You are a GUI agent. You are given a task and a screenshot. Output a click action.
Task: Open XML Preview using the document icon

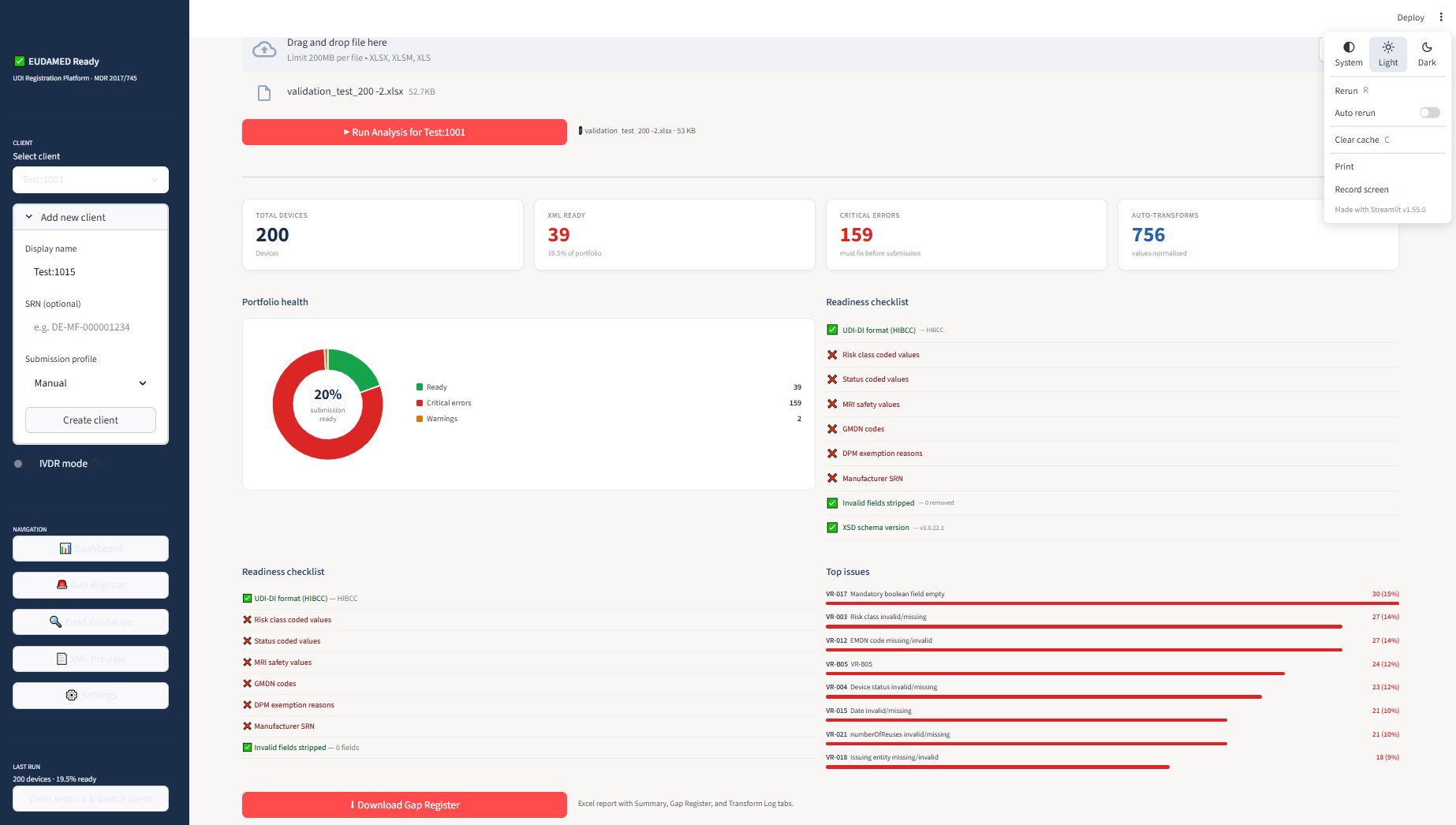click(62, 659)
